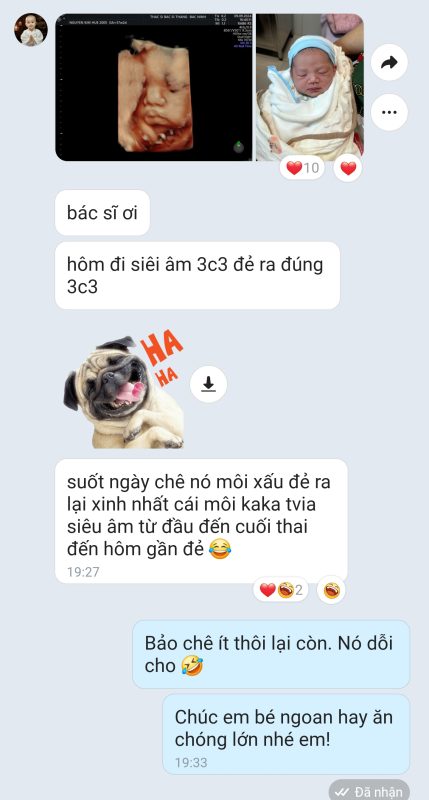Tap the laughing emoji reaction button
Viewport: 429px width, 800px height.
pos(331,590)
